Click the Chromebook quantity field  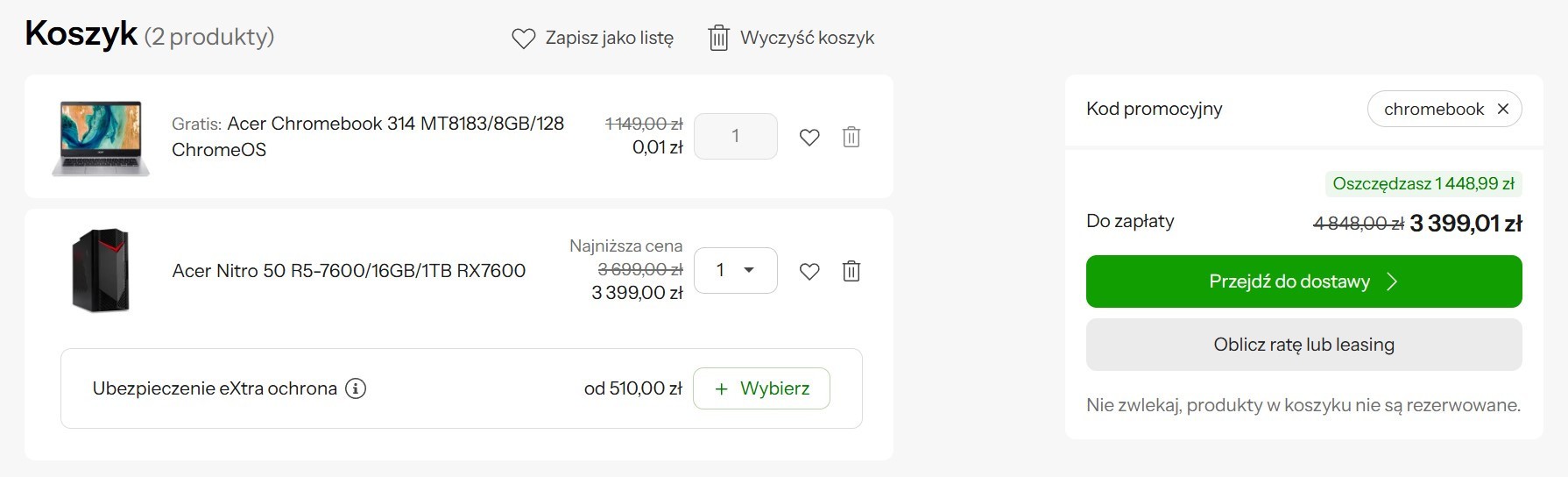pos(736,136)
